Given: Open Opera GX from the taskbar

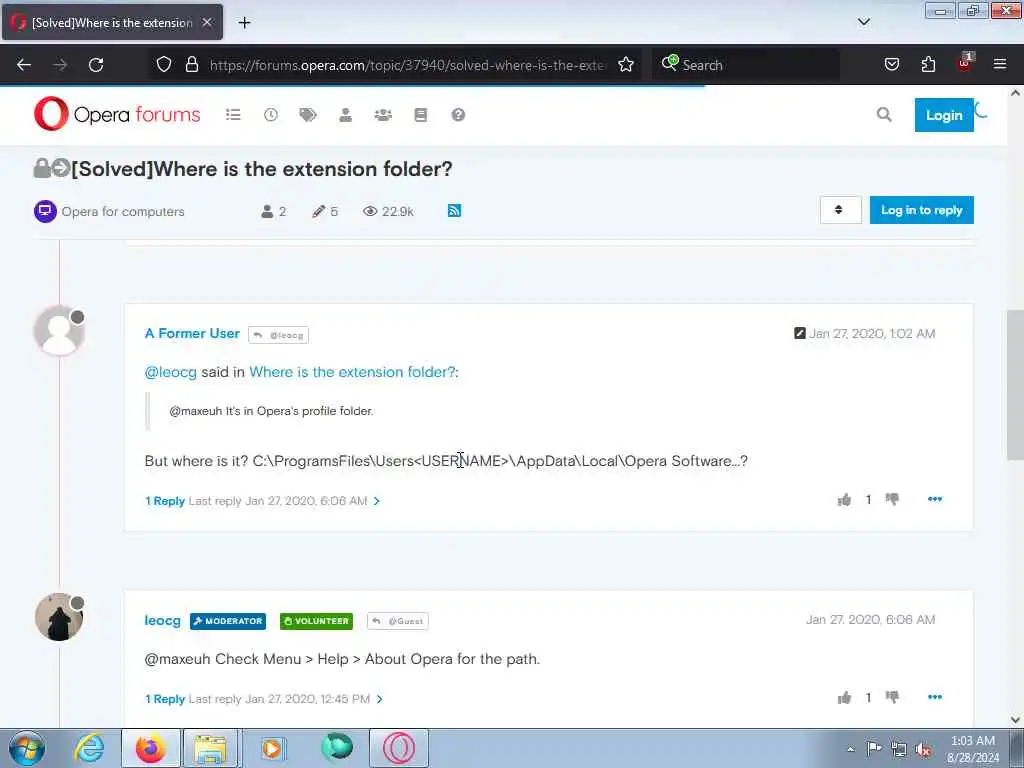Looking at the screenshot, I should pyautogui.click(x=399, y=748).
